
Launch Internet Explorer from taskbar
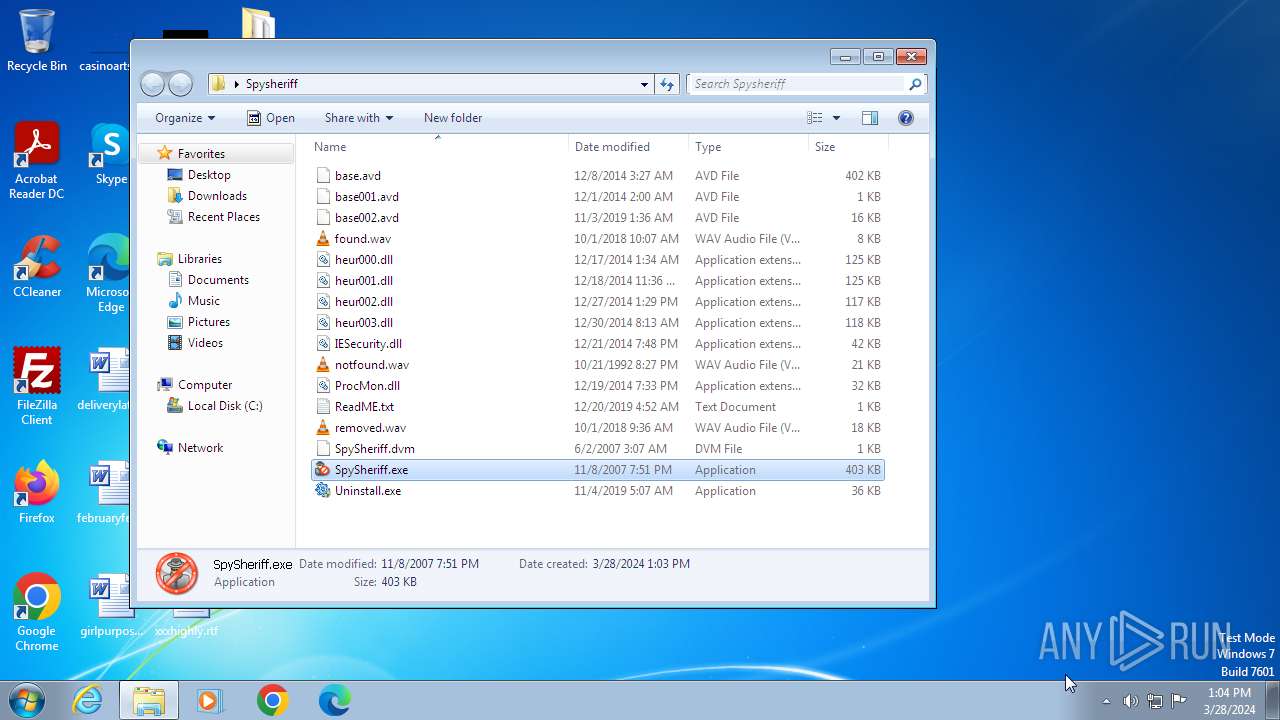click(87, 700)
